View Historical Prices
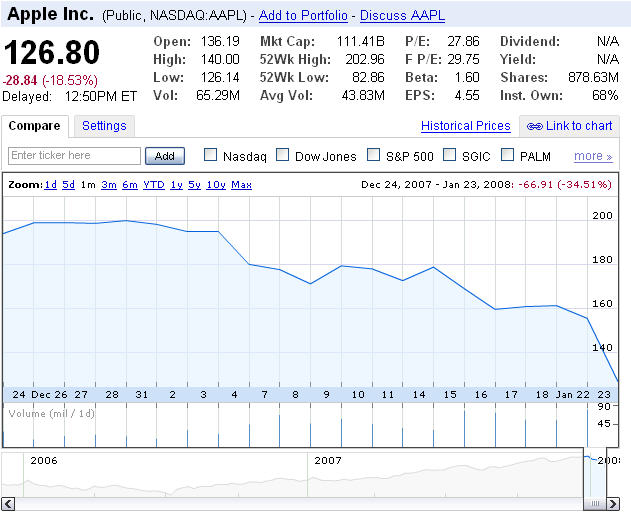Screen dimensions: 631x513 coord(466,126)
